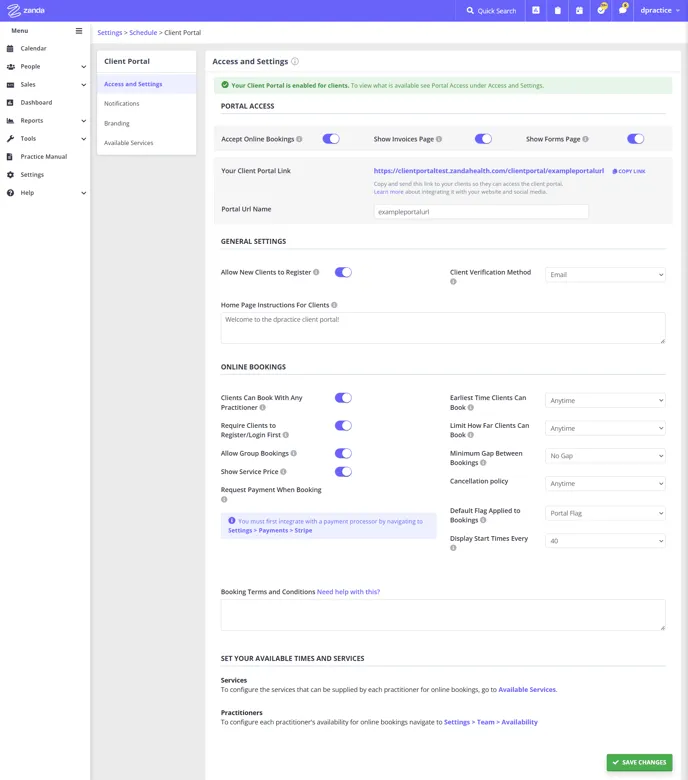
Task: Click the contact card icon in top bar
Action: pos(536,10)
